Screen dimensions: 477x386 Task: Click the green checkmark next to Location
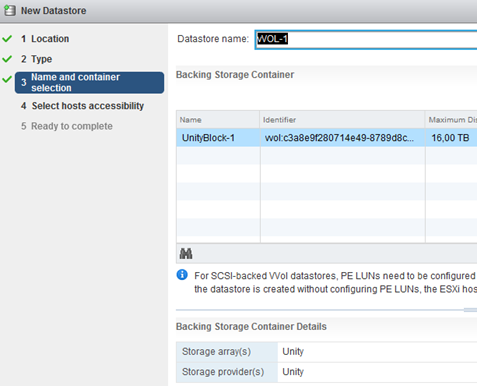point(7,39)
